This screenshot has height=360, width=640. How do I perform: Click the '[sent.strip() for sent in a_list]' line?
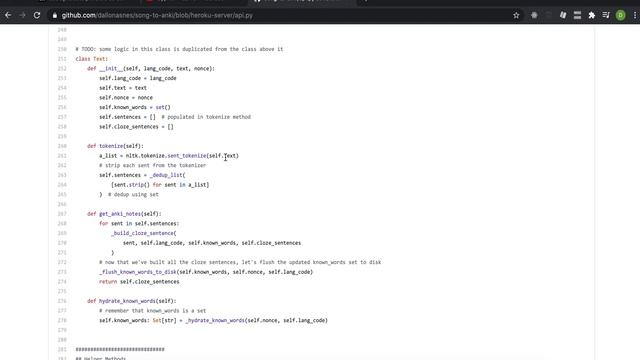click(x=160, y=184)
